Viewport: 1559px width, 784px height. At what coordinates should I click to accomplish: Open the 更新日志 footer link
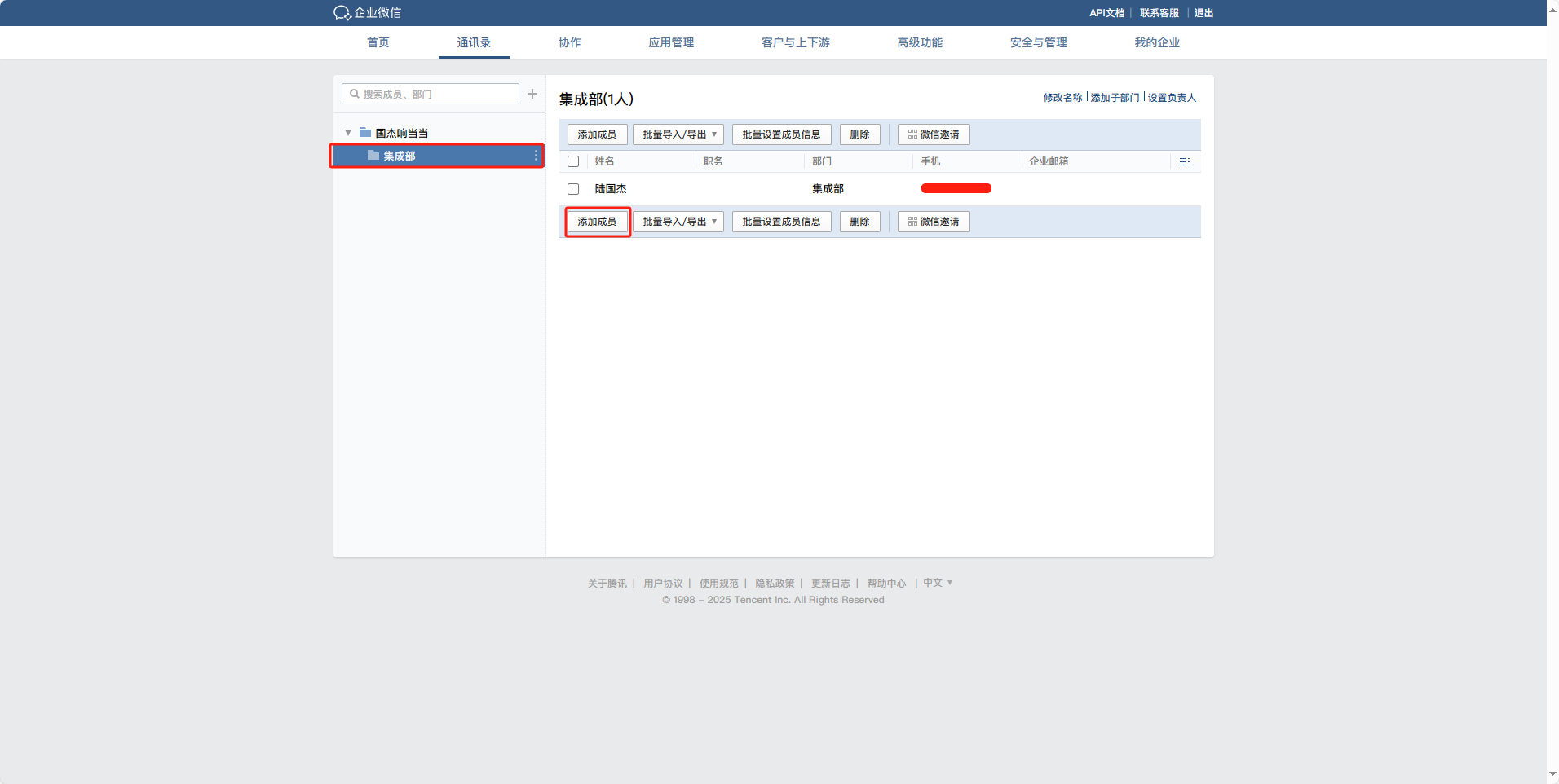(x=831, y=584)
